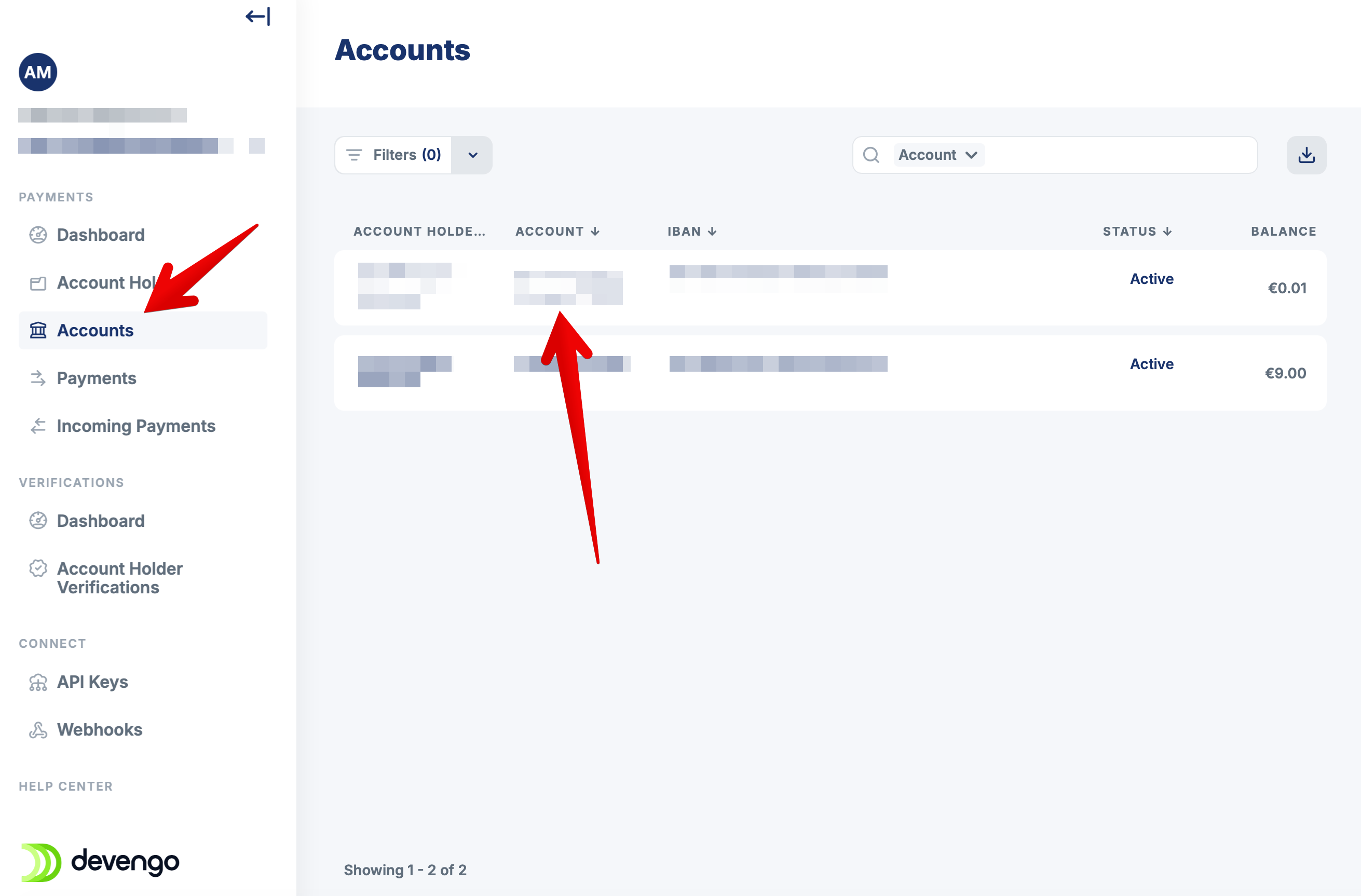Open the Filters dropdown chevron
The width and height of the screenshot is (1361, 896).
pyautogui.click(x=472, y=155)
